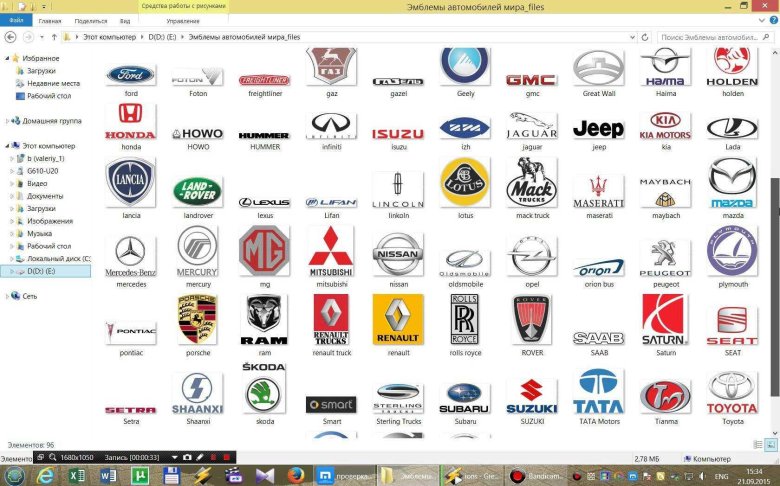This screenshot has width=780, height=486.
Task: Open the Lotus logo image file
Action: pos(464,184)
